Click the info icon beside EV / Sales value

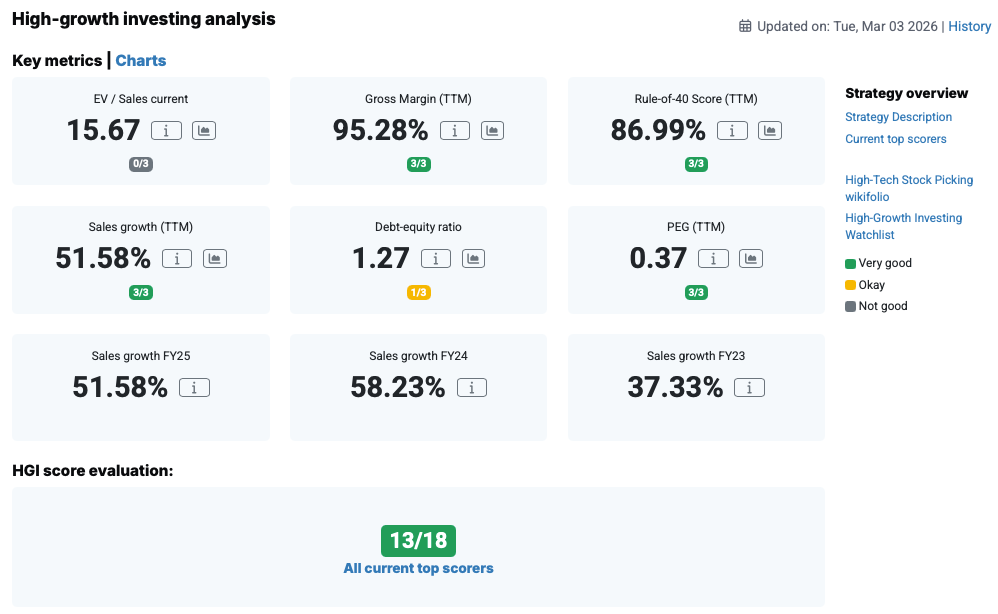166,130
